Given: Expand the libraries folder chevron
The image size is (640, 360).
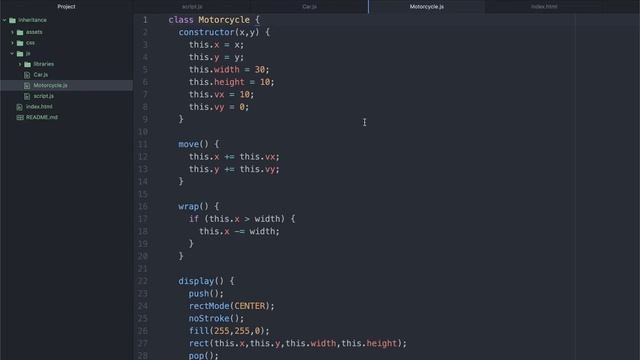Looking at the screenshot, I should coord(20,64).
